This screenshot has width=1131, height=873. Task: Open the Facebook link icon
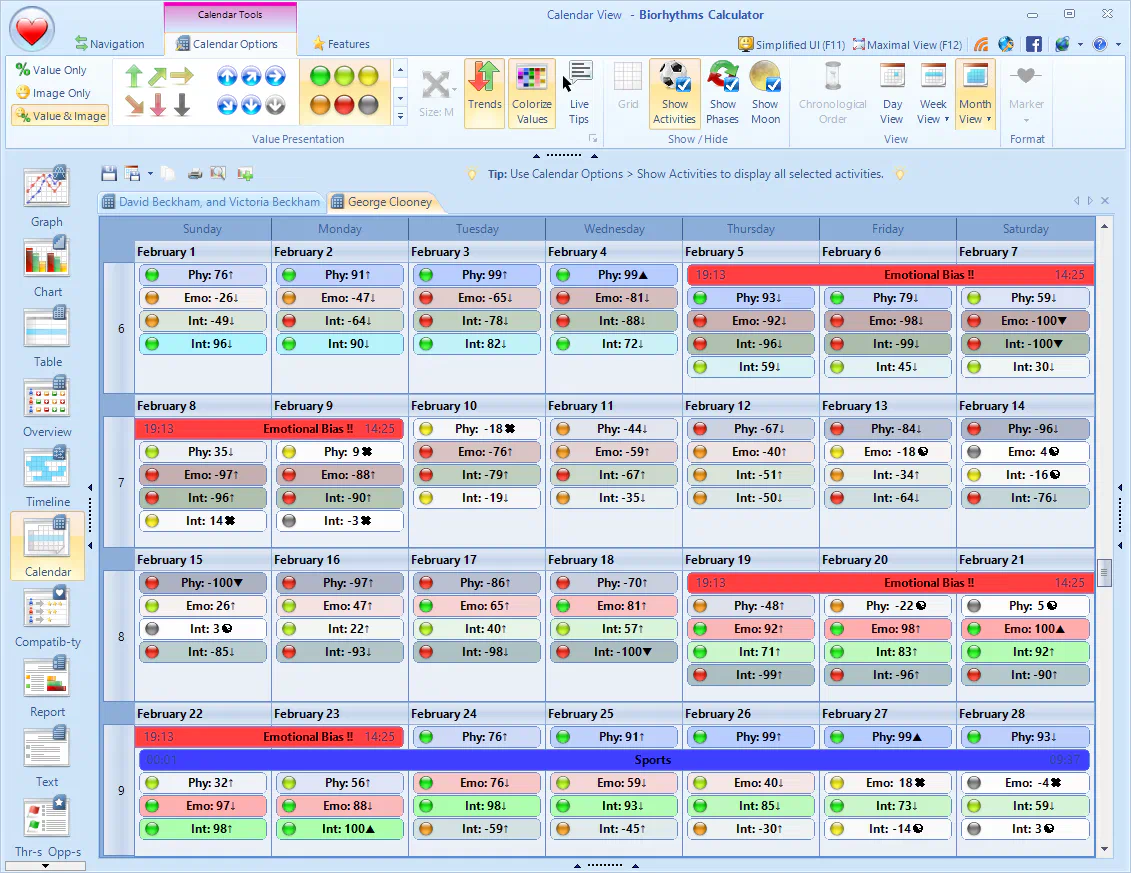pyautogui.click(x=1033, y=44)
